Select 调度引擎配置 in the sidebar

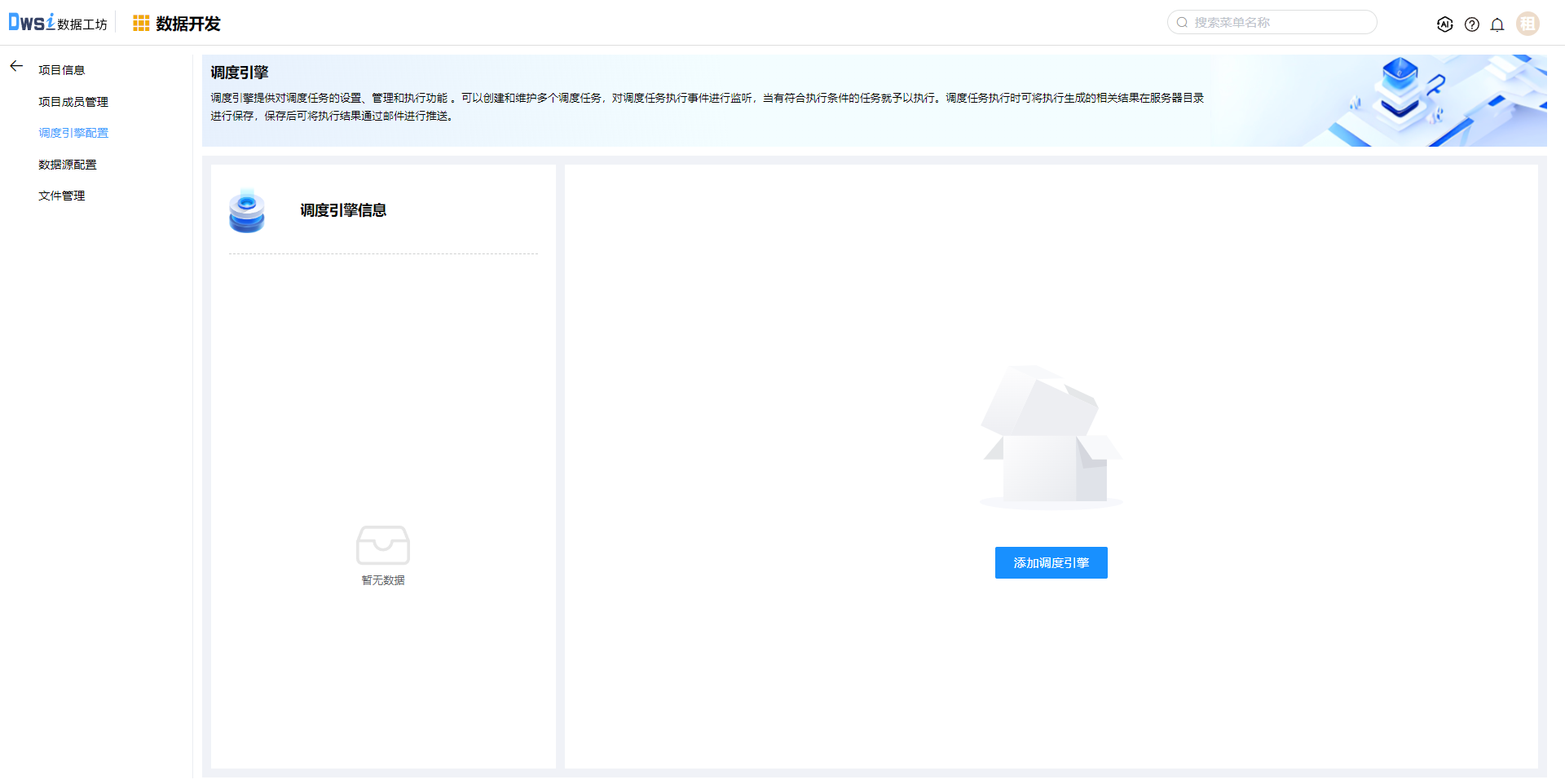[73, 133]
